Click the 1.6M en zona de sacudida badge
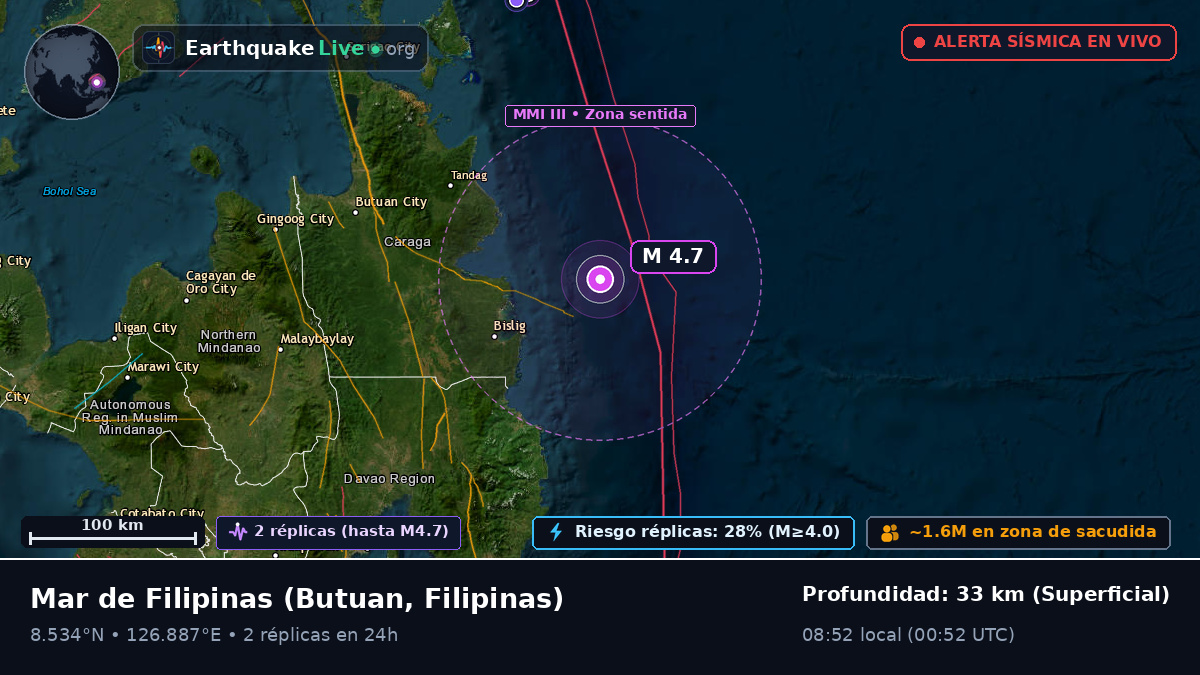The width and height of the screenshot is (1200, 675). [1018, 532]
